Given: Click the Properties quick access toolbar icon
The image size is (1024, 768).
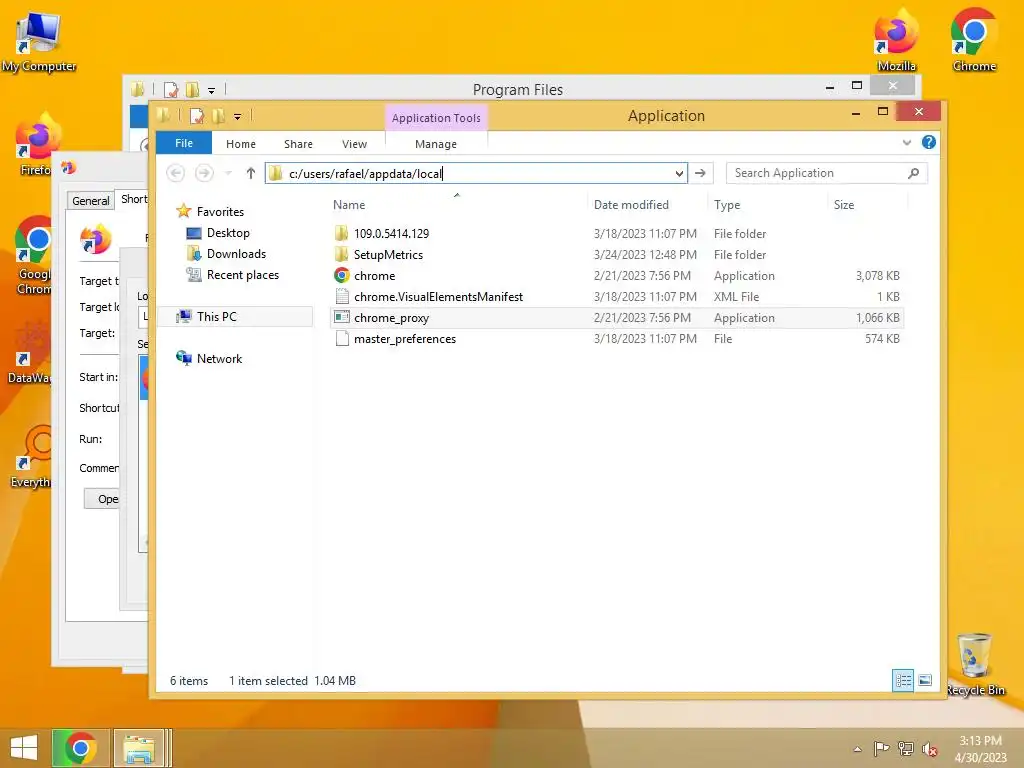Looking at the screenshot, I should pyautogui.click(x=197, y=116).
